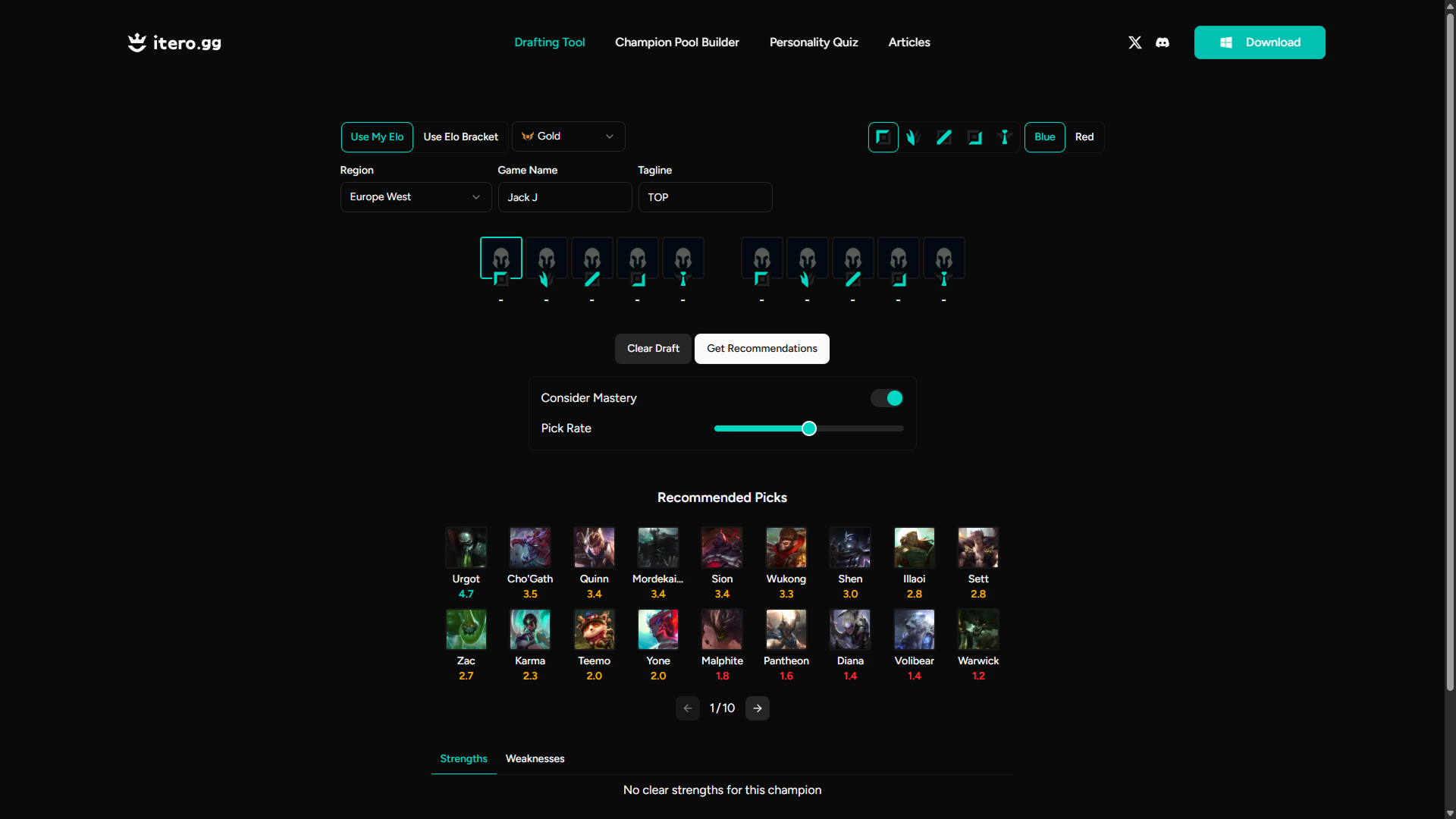
Task: Switch the draft side to Red
Action: 1084,137
